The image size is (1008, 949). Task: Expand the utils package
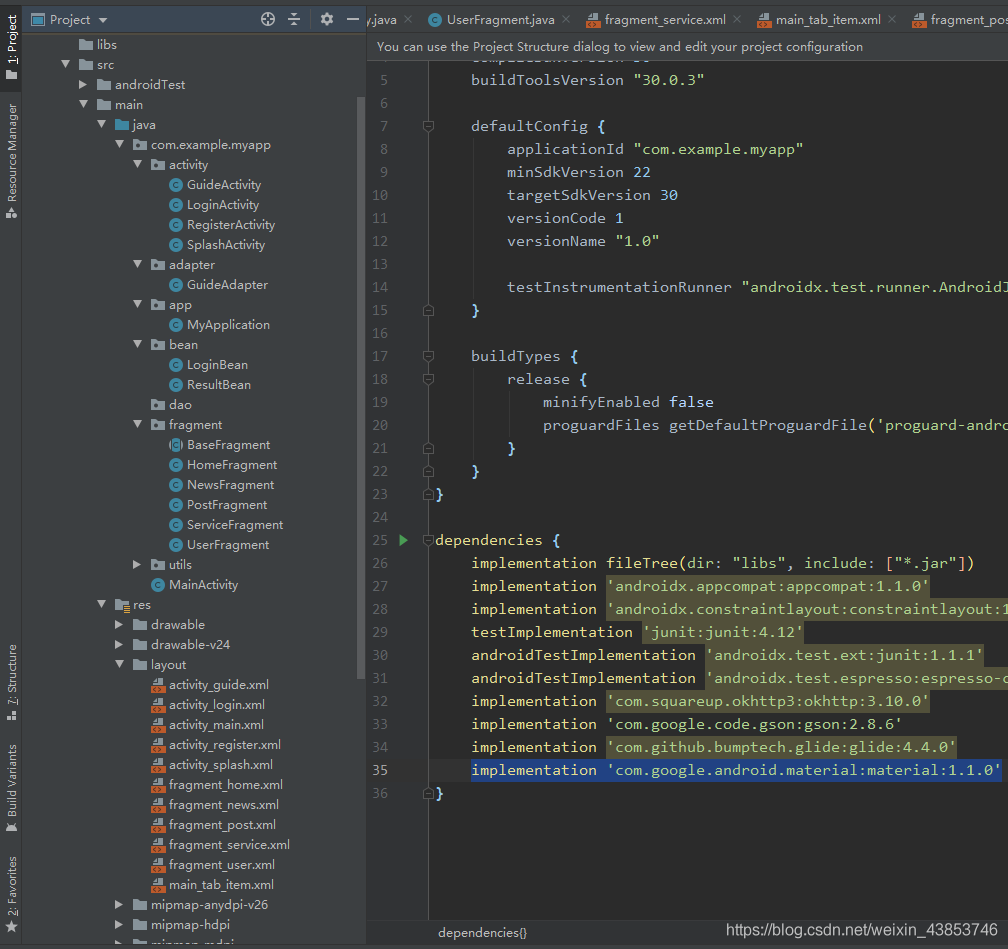[x=137, y=565]
